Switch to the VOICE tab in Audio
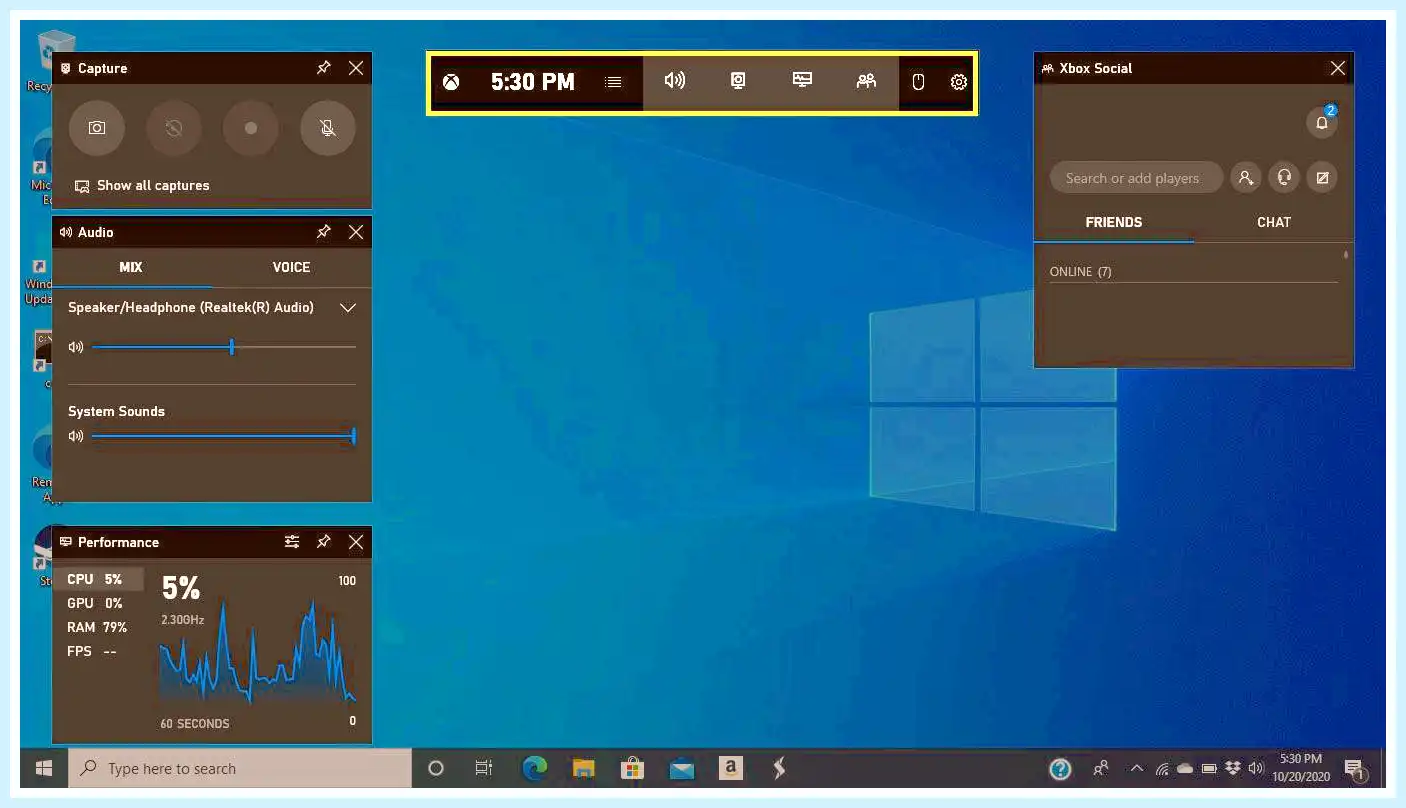 click(x=291, y=267)
